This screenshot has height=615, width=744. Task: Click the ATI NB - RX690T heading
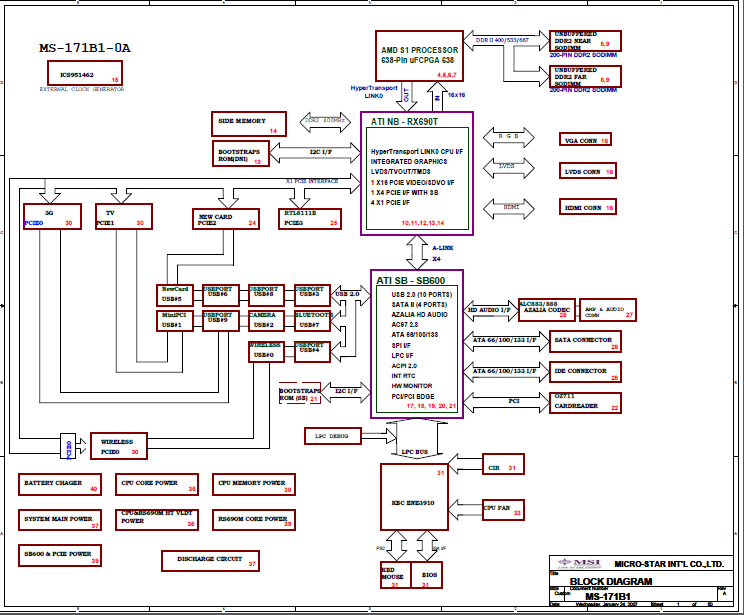click(x=404, y=121)
